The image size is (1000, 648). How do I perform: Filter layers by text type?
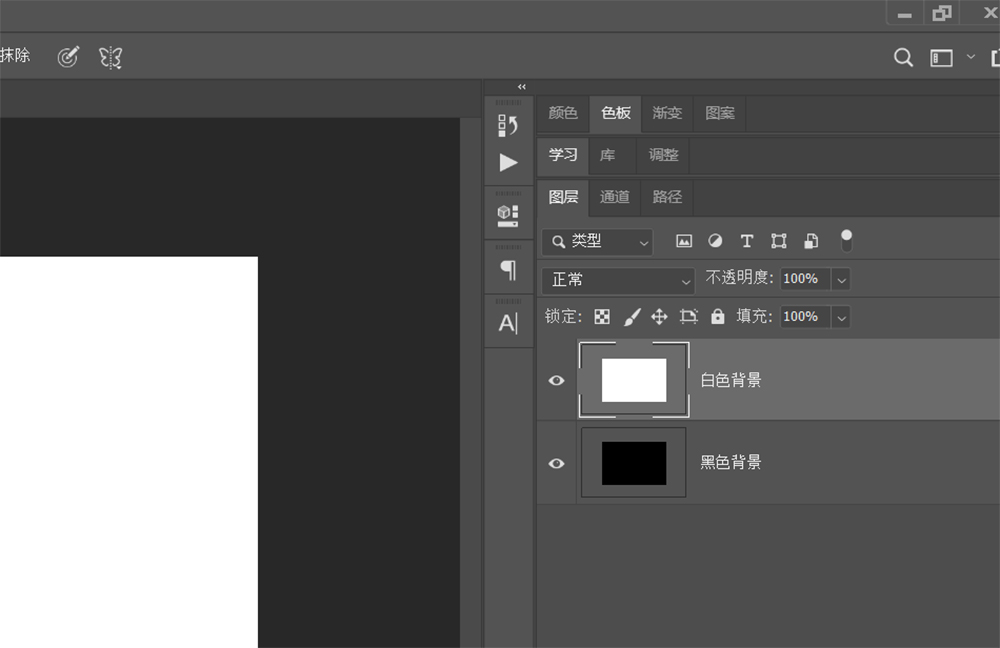click(x=746, y=241)
